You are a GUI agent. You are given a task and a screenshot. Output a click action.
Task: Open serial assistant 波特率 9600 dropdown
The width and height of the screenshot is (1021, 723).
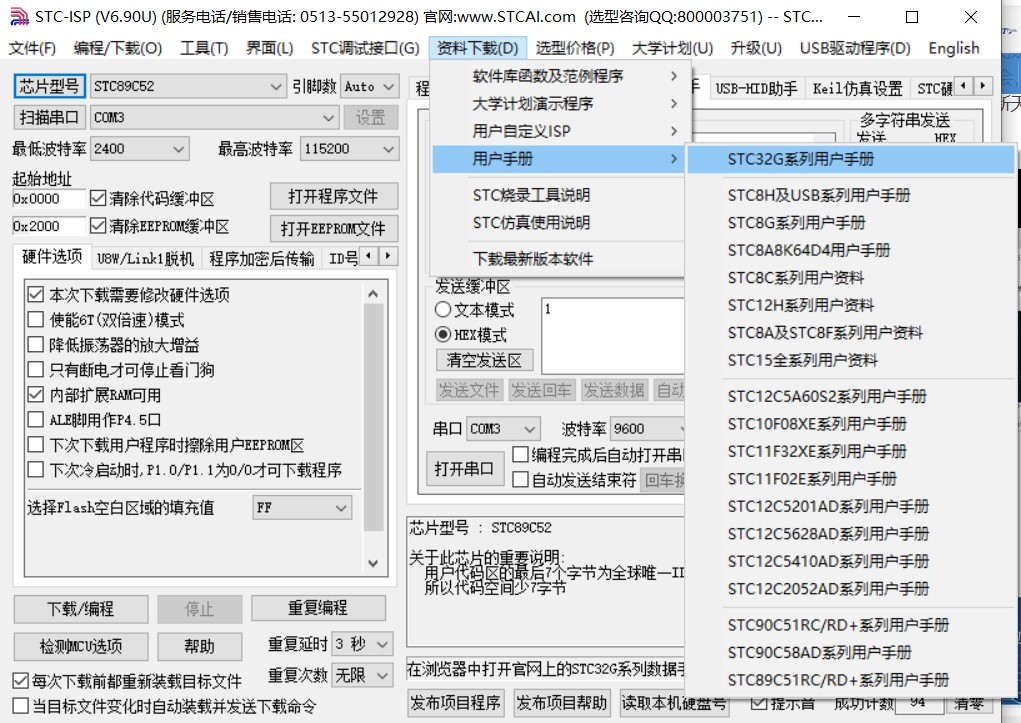(x=648, y=429)
